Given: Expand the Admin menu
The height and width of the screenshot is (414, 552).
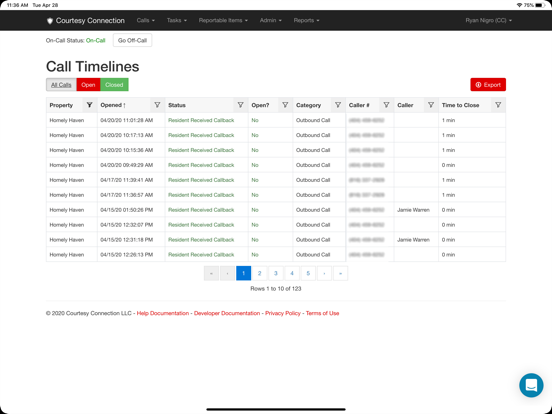Looking at the screenshot, I should tap(271, 20).
